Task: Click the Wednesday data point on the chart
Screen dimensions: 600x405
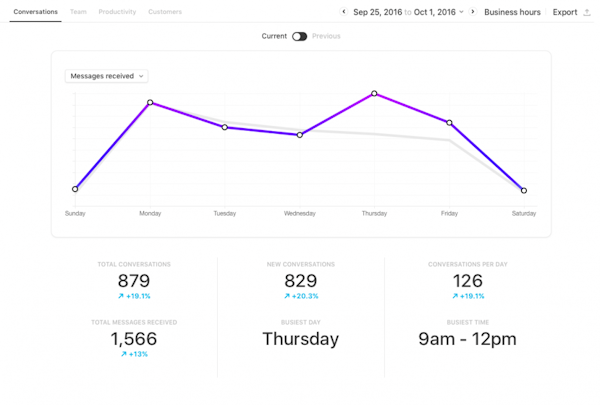Action: click(x=300, y=135)
